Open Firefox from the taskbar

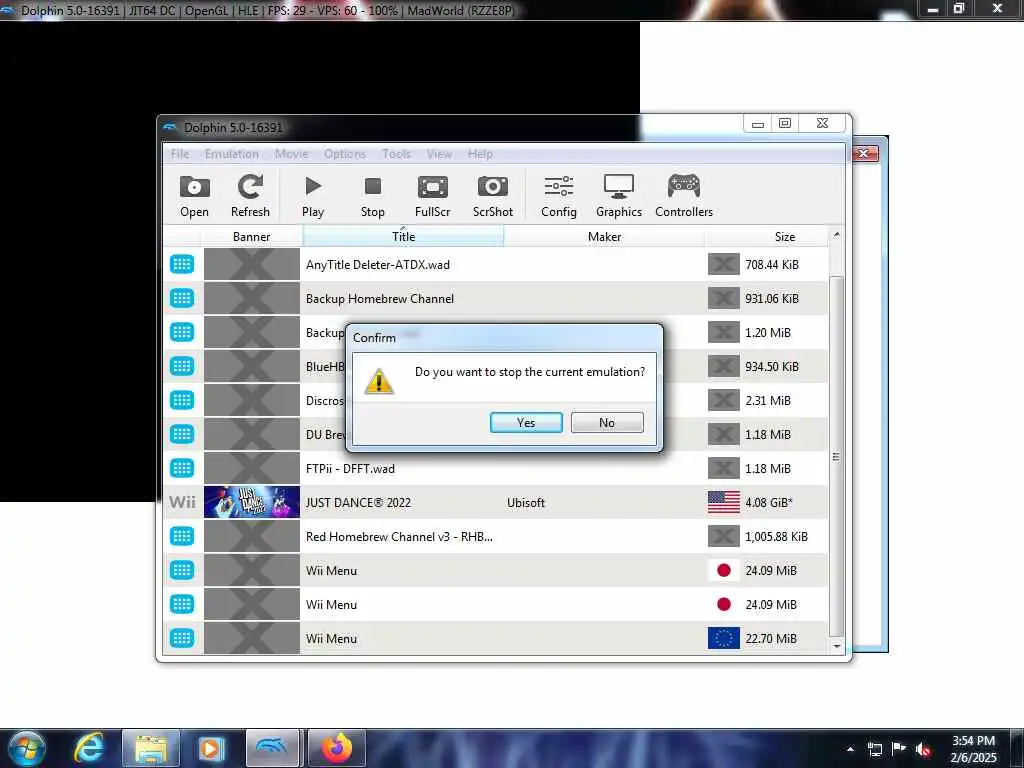click(x=337, y=748)
